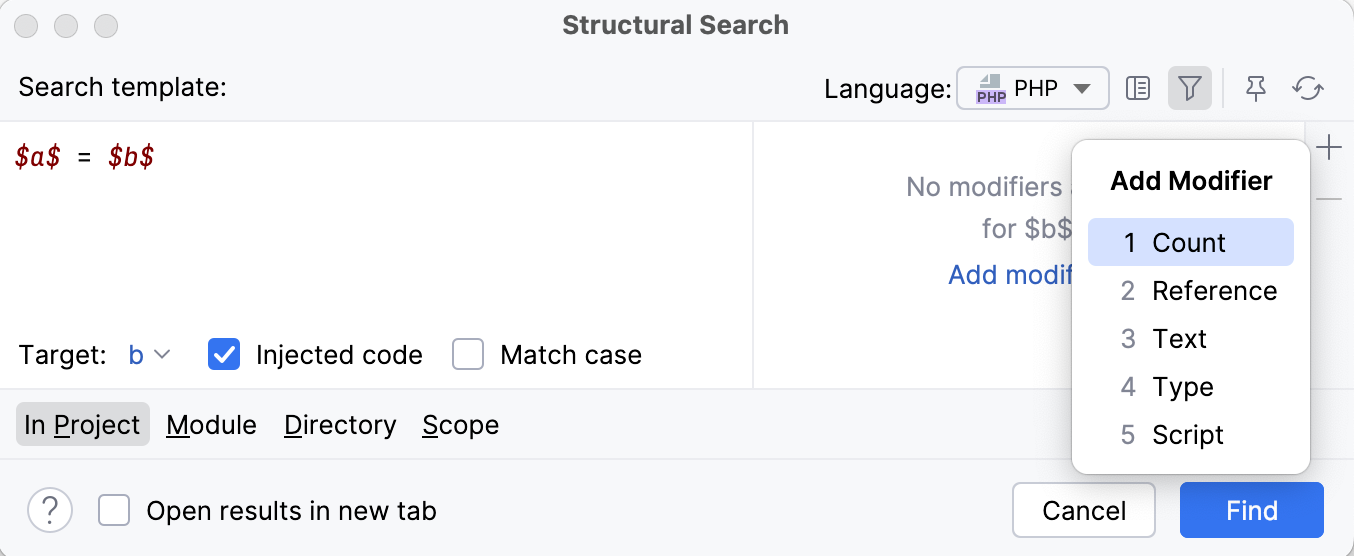Select Count from Add Modifier menu
The height and width of the screenshot is (556, 1354).
(1190, 243)
